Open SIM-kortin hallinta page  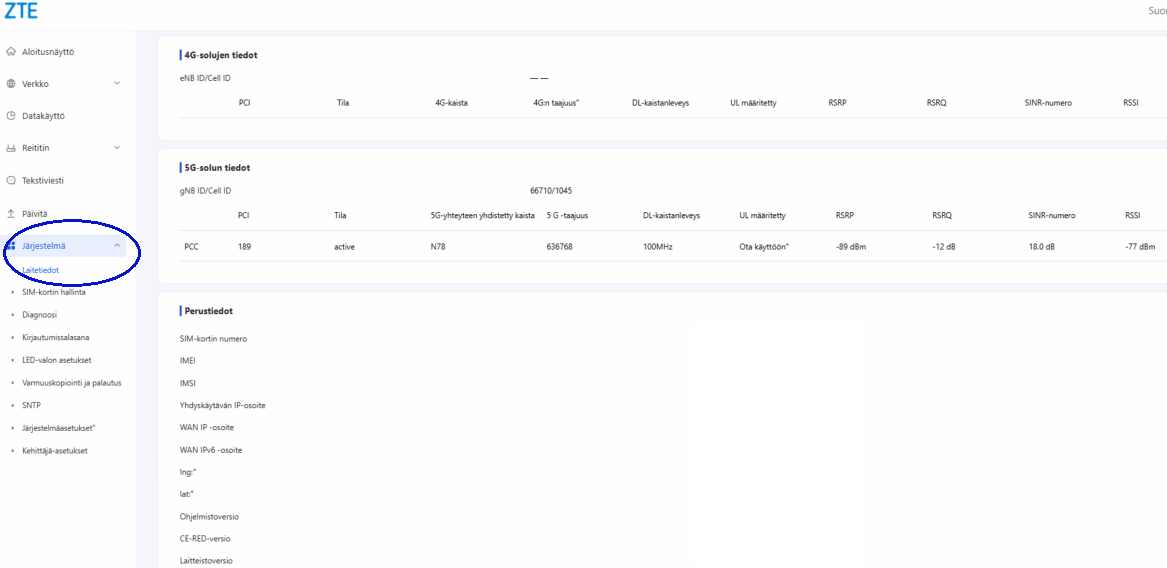[x=53, y=292]
